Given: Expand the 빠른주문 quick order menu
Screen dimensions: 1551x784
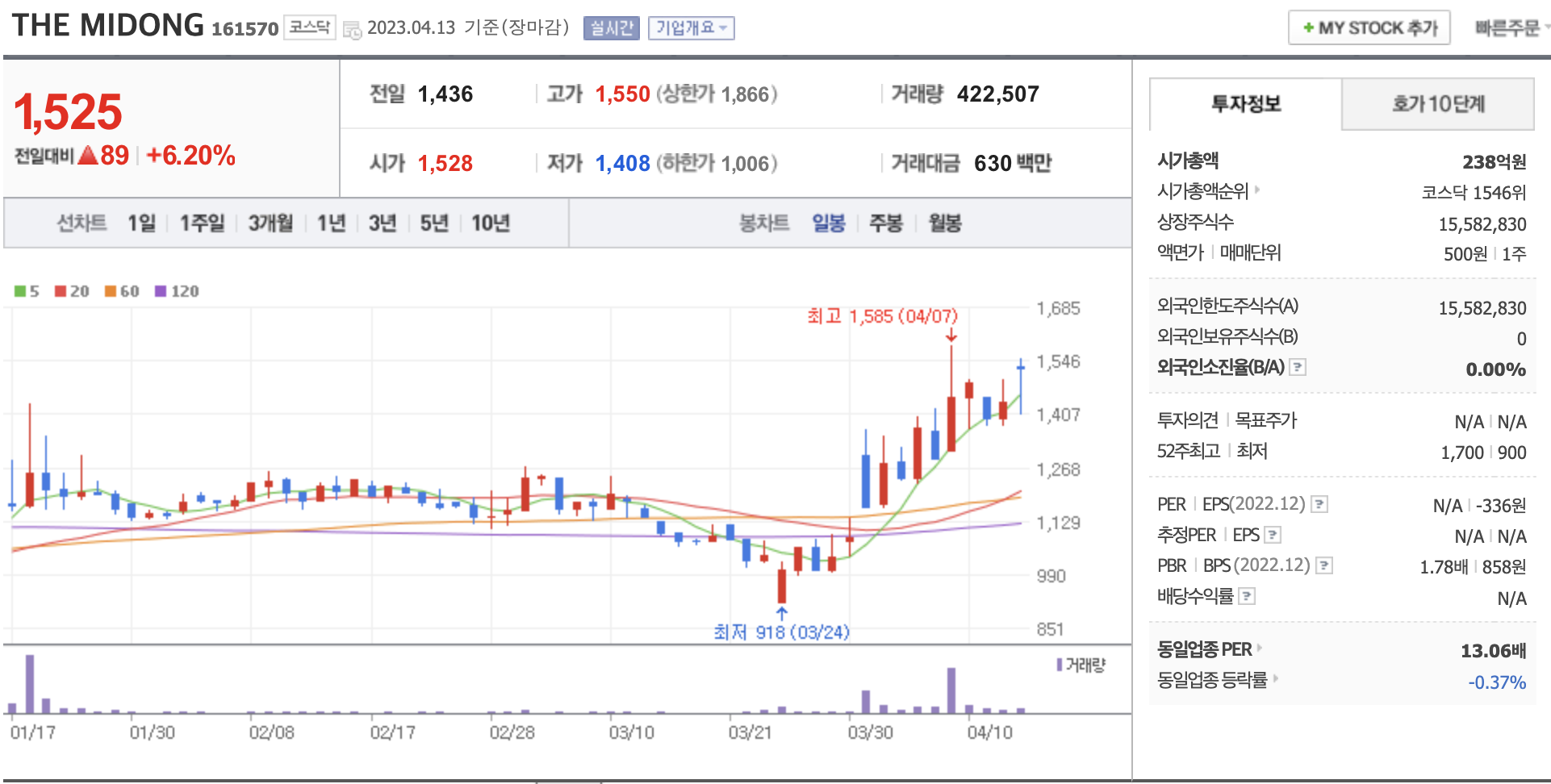Looking at the screenshot, I should click(1511, 28).
